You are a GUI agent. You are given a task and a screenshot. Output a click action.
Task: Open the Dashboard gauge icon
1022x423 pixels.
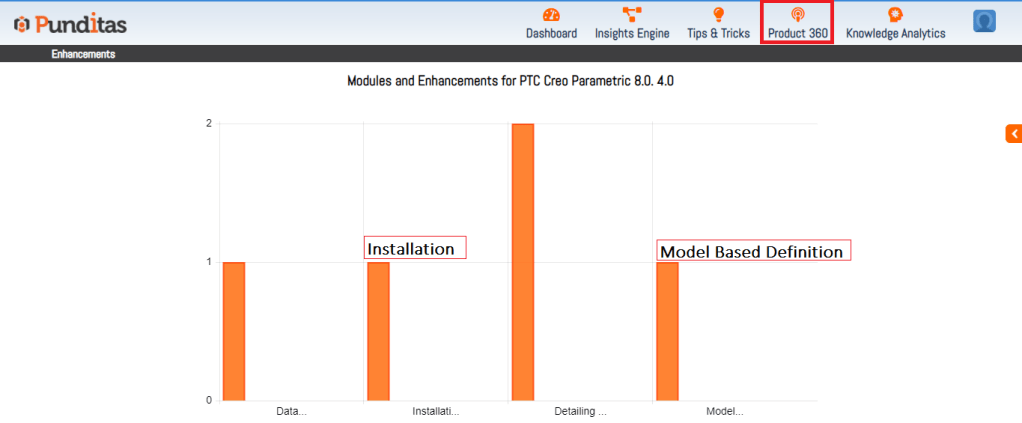coord(551,15)
